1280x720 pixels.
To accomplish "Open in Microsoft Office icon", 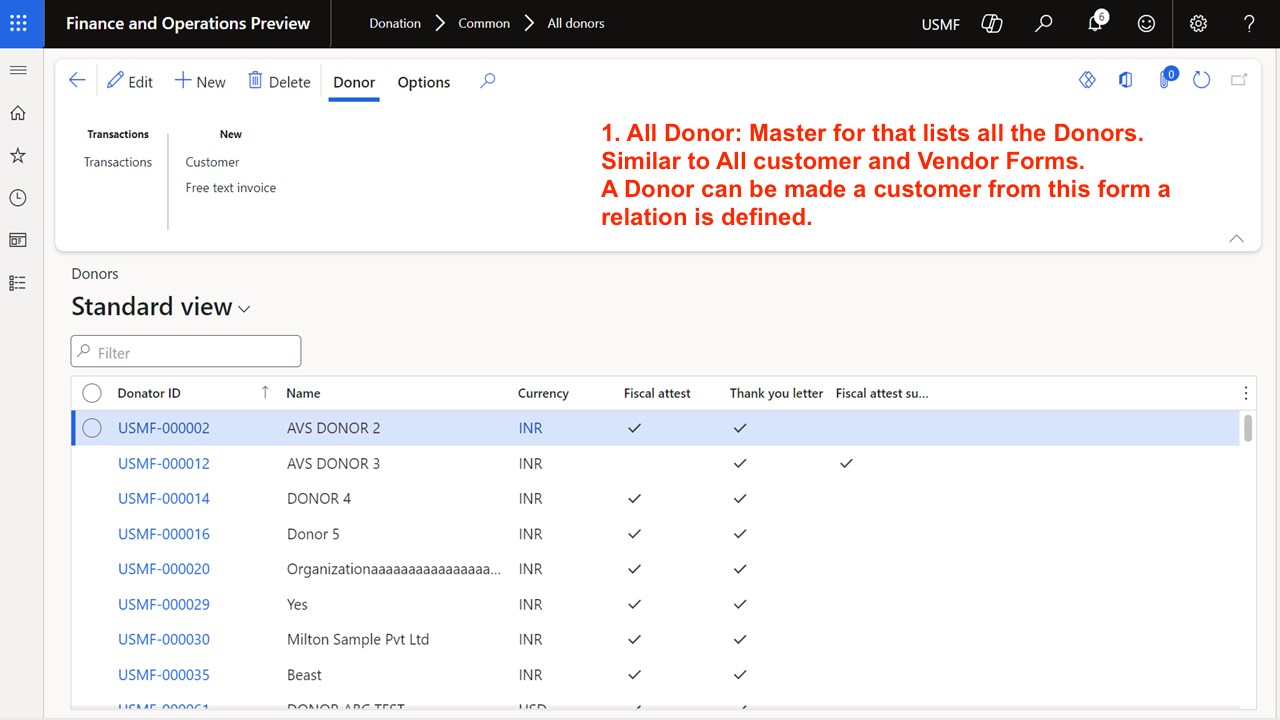I will (x=1126, y=80).
